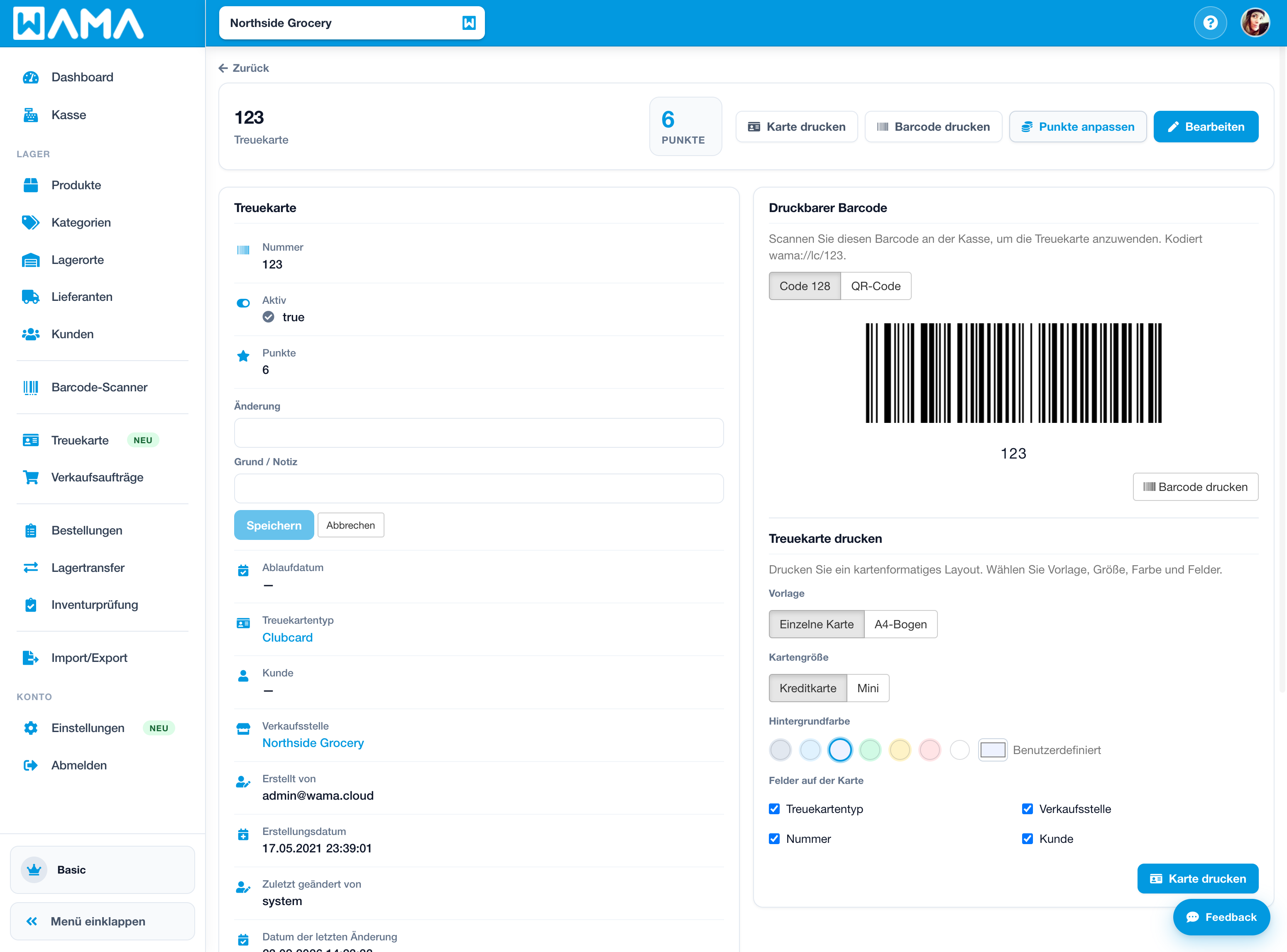The image size is (1287, 952).
Task: Open the Dashboard menu item
Action: [103, 77]
